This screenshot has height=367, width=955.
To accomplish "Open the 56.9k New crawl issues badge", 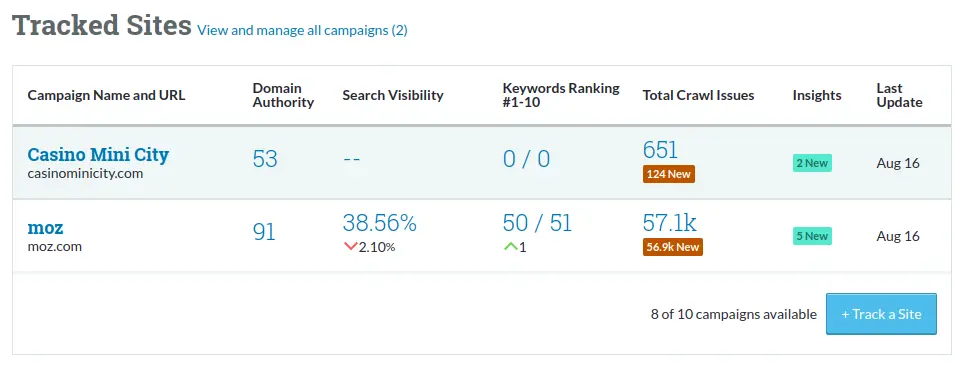I will [672, 246].
